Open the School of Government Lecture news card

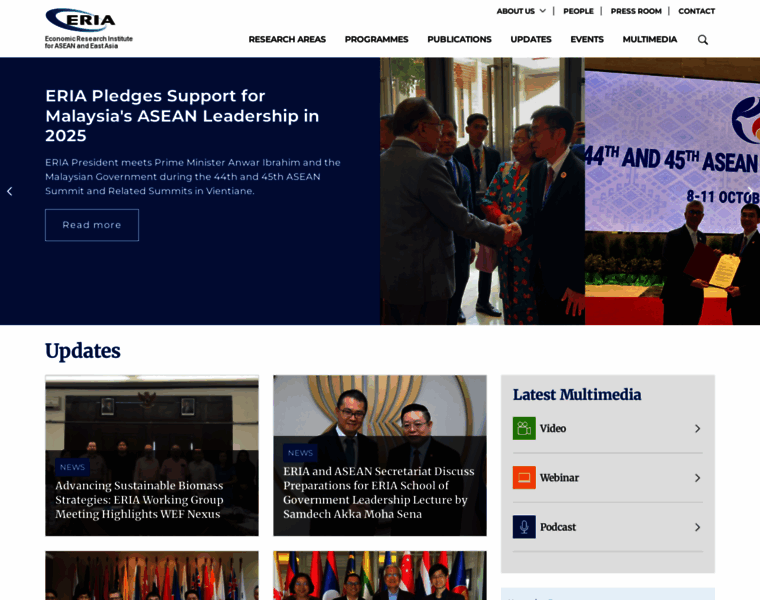(380, 456)
